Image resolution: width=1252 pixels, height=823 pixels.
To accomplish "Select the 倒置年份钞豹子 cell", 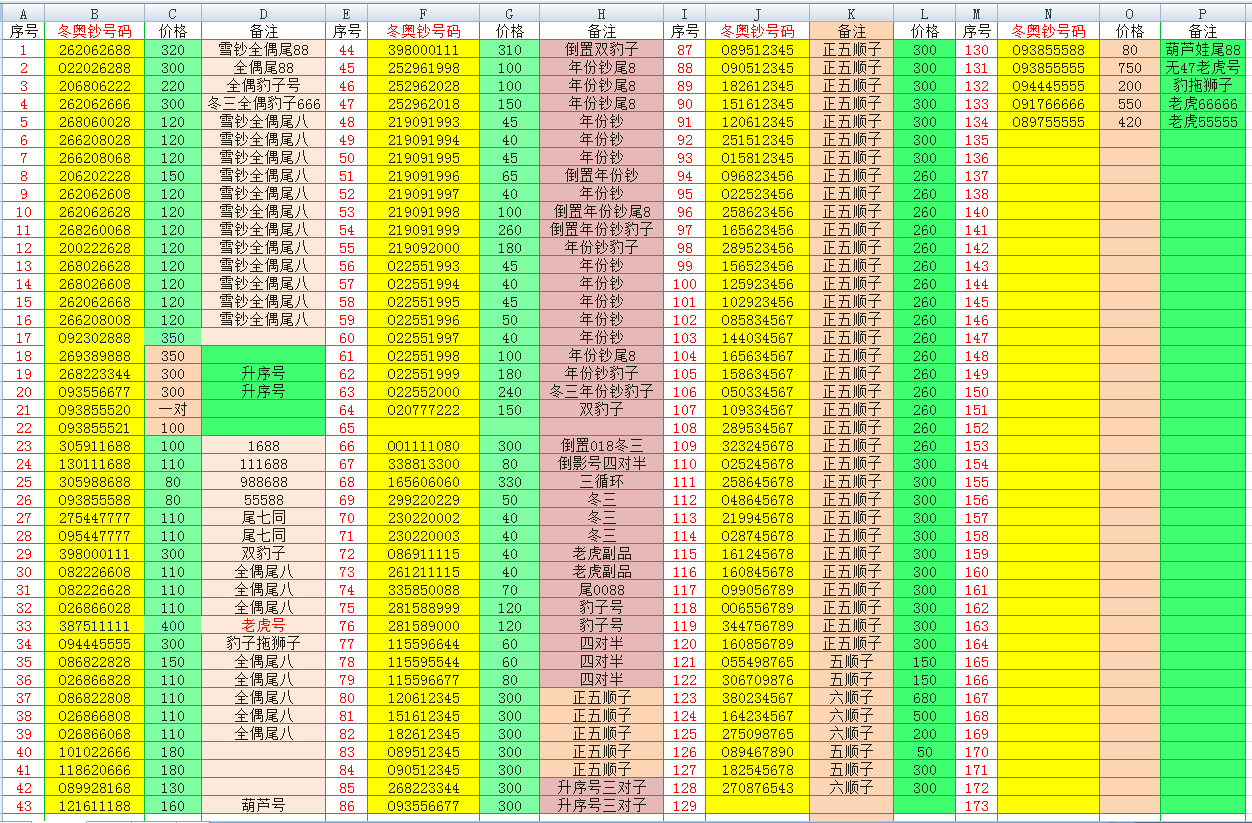I will point(601,230).
